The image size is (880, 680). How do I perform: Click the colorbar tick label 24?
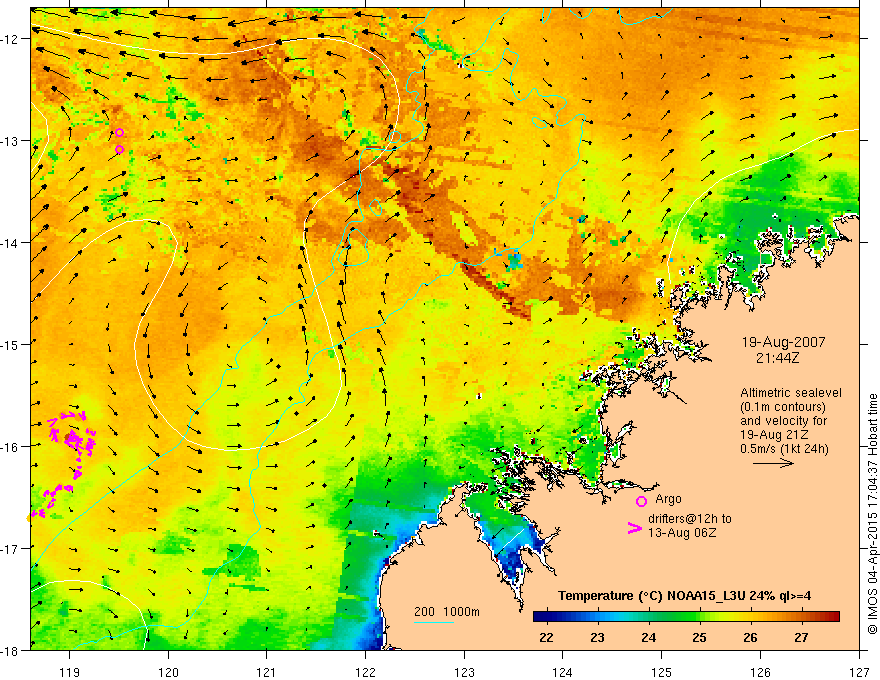coord(648,637)
